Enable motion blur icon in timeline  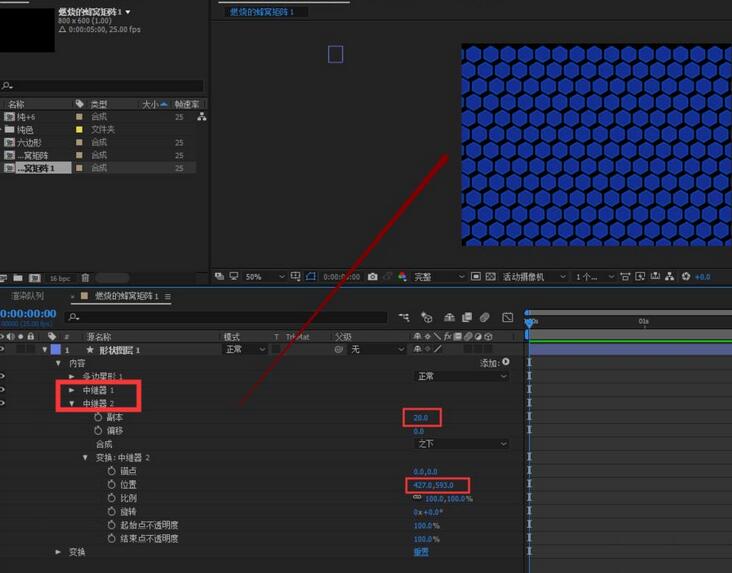click(485, 318)
